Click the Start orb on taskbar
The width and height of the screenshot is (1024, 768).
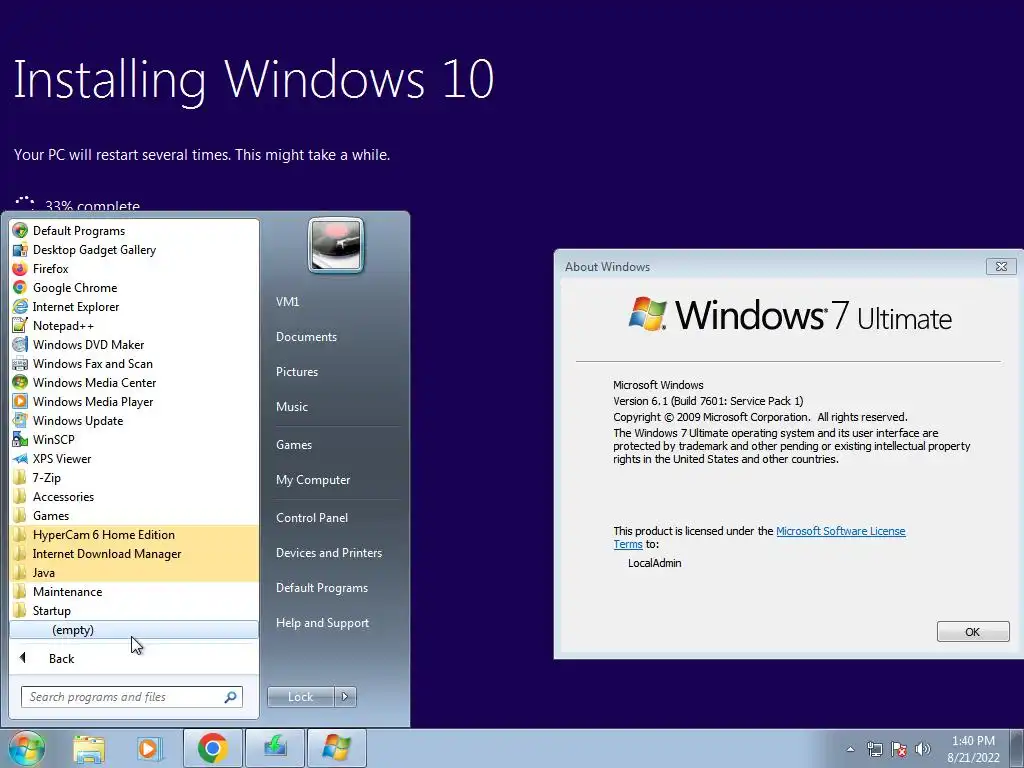26,748
